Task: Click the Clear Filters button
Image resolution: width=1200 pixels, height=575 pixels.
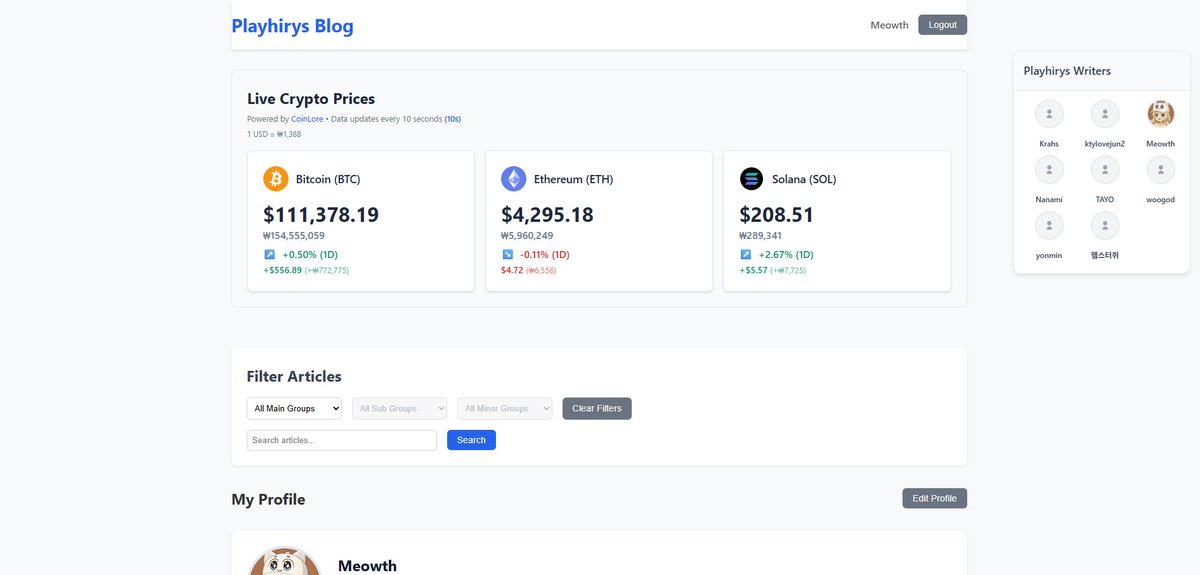Action: pyautogui.click(x=597, y=408)
